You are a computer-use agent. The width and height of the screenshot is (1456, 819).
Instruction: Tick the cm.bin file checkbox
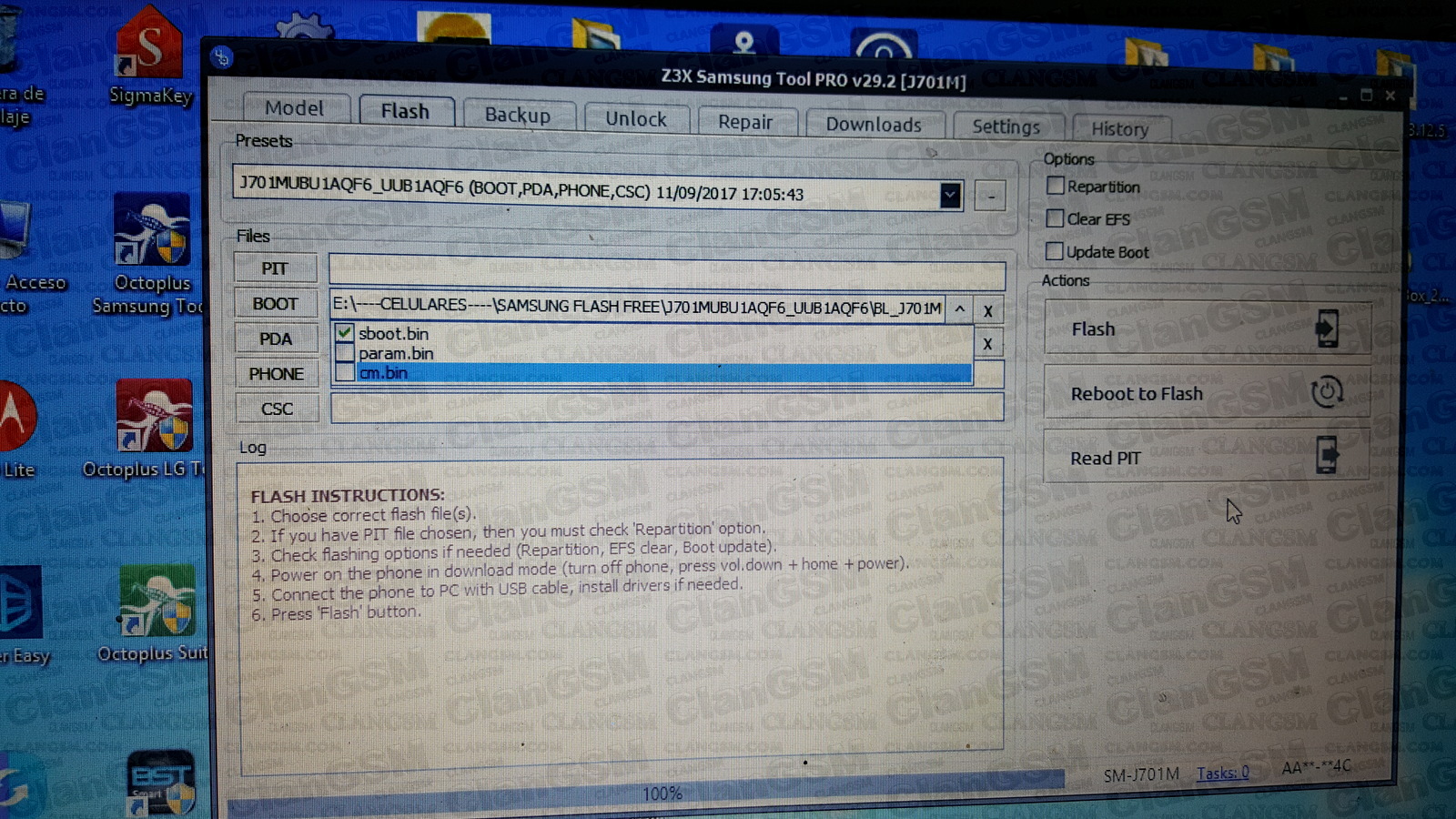[x=344, y=372]
